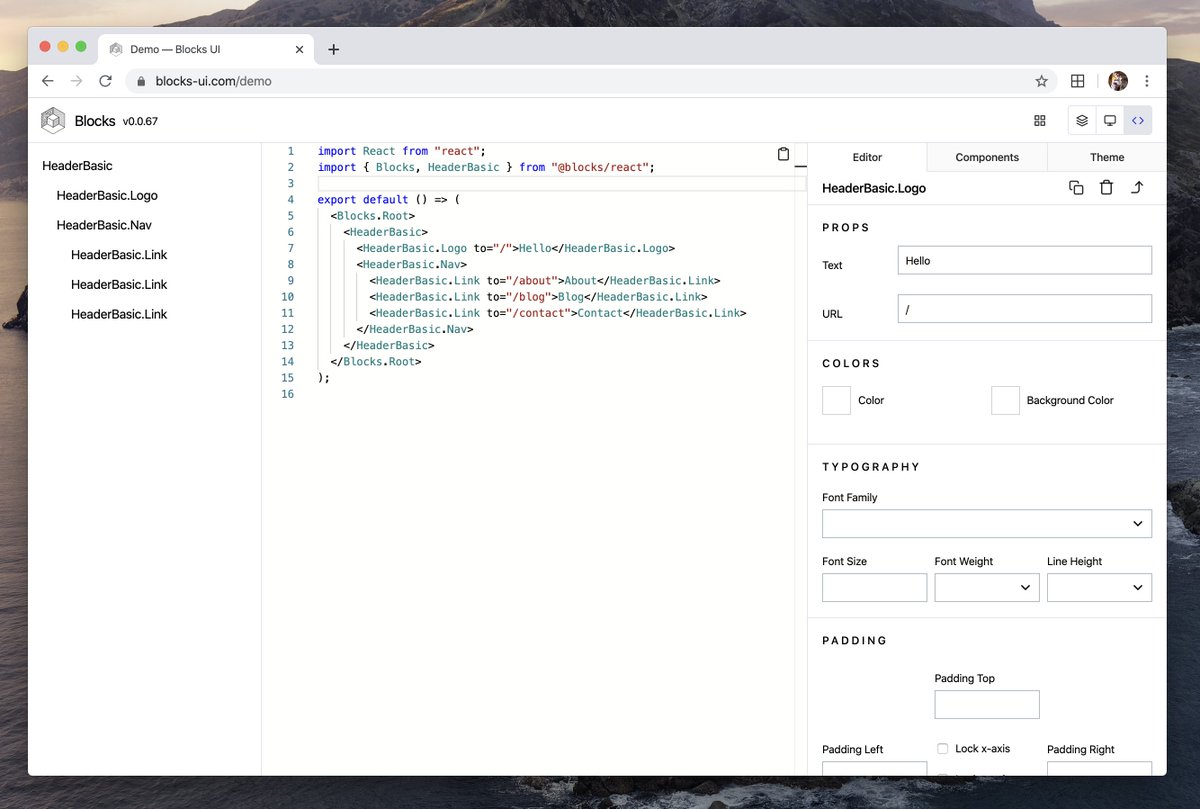Select HeaderBasic root in the tree

[x=77, y=166]
